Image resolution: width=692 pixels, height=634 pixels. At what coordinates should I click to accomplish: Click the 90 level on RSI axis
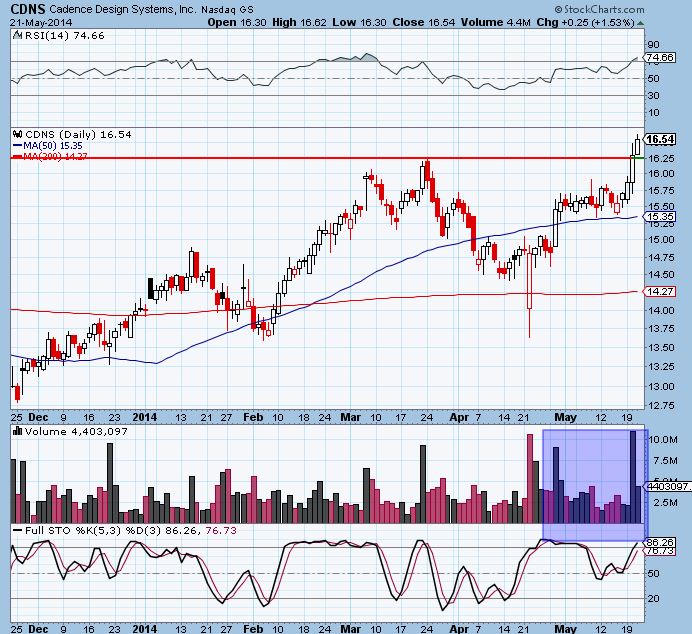[x=654, y=44]
